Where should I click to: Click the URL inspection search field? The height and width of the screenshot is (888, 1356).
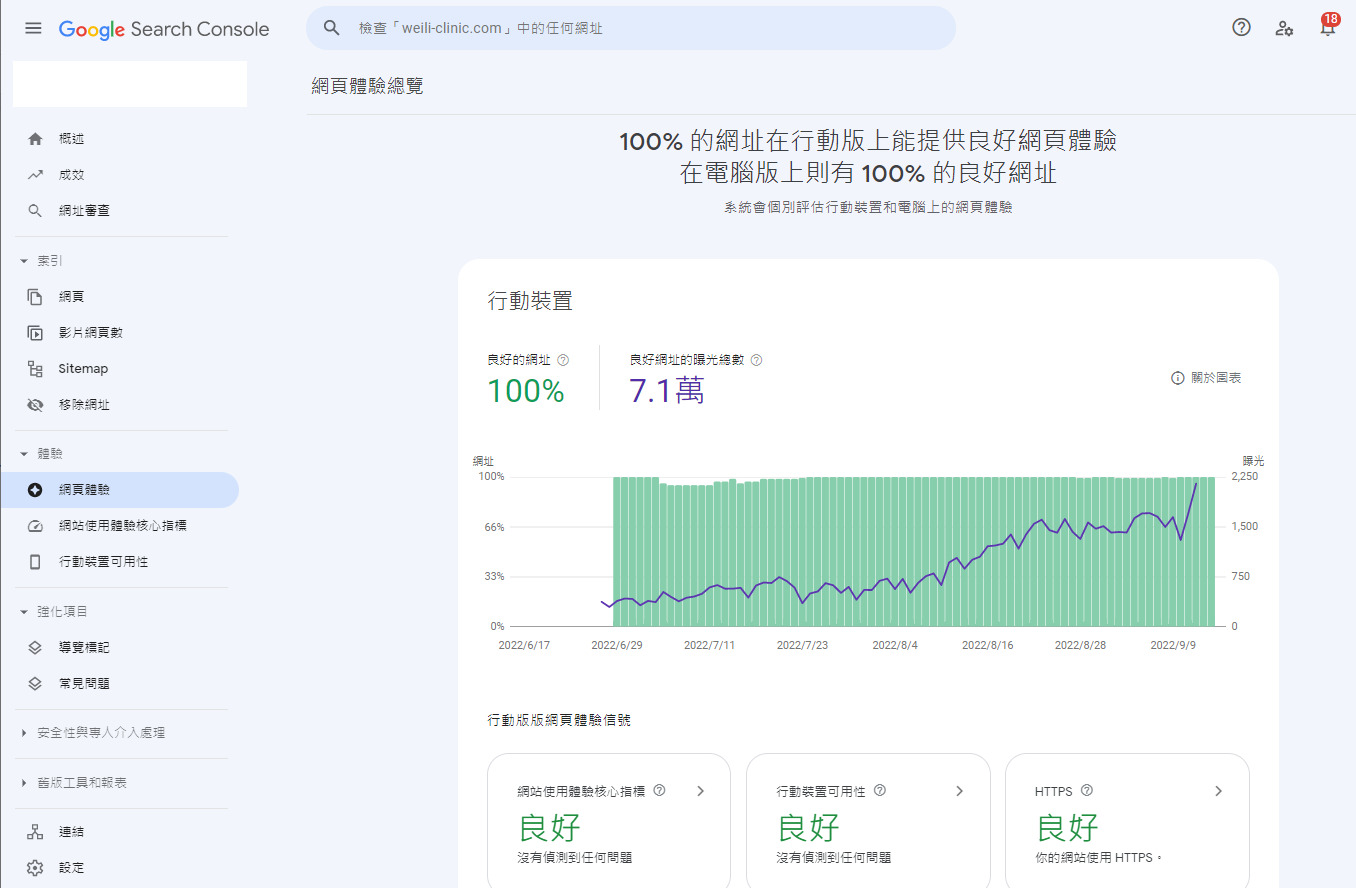pyautogui.click(x=631, y=28)
